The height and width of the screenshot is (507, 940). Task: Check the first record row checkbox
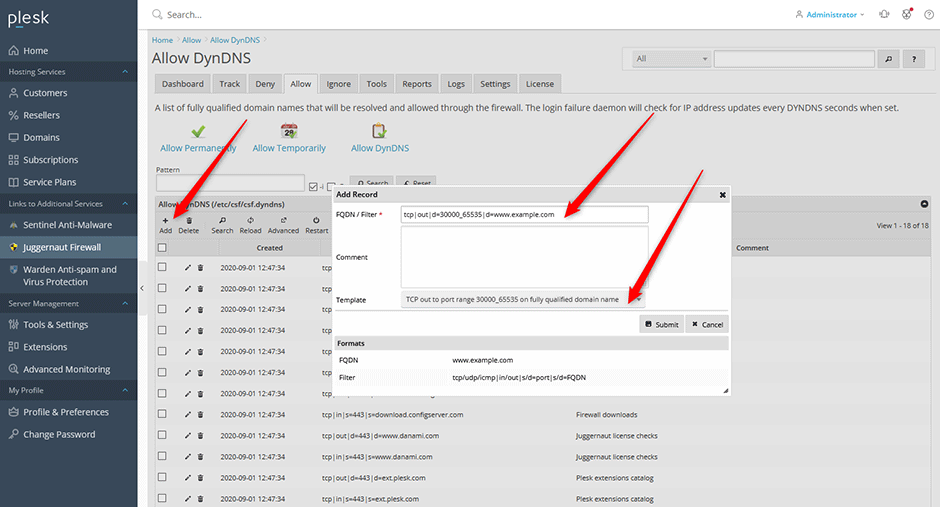pyautogui.click(x=162, y=267)
